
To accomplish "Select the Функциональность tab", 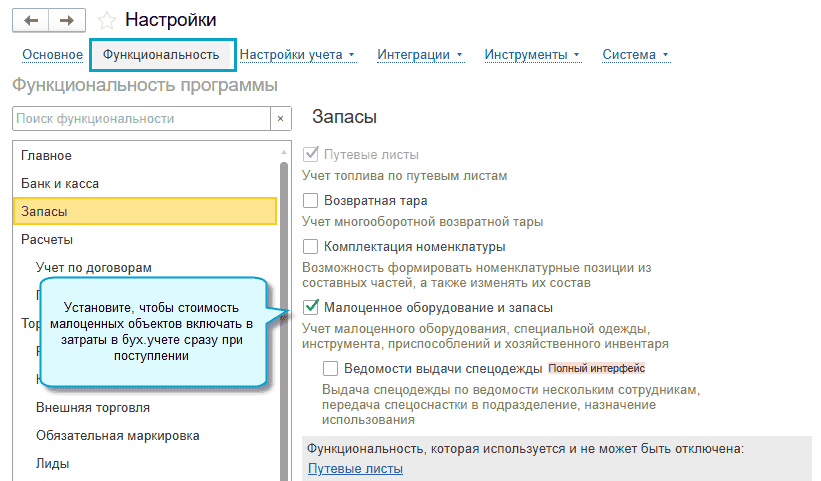I will click(161, 55).
